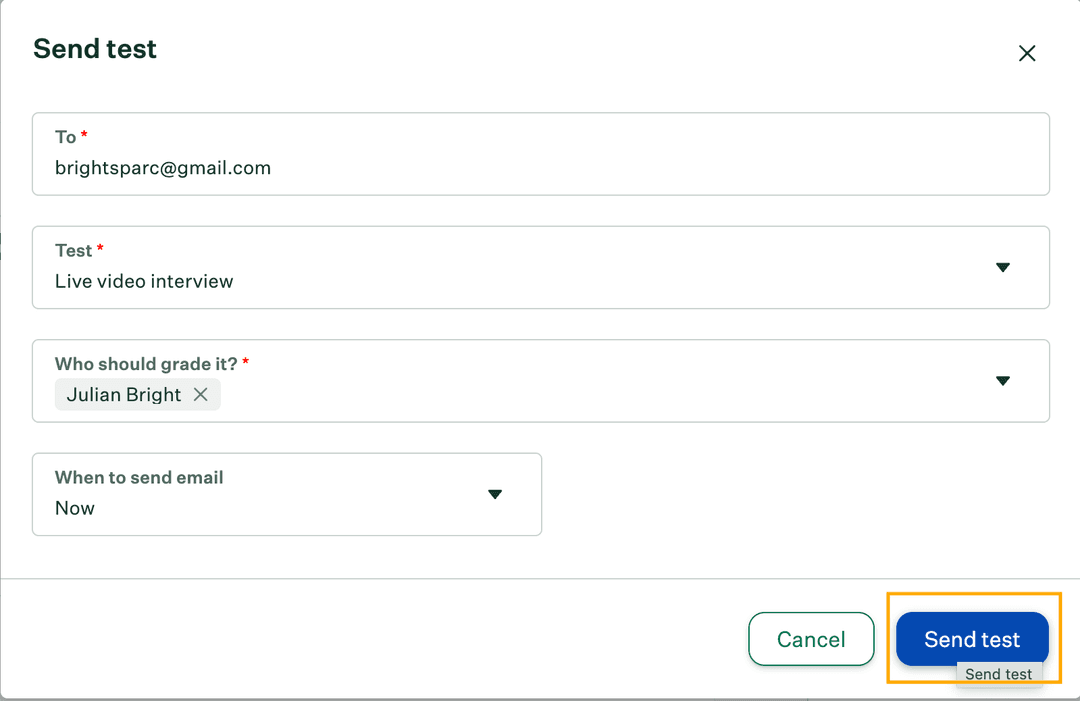Click empty space right of Live video interview
1080x701 pixels.
[600, 281]
